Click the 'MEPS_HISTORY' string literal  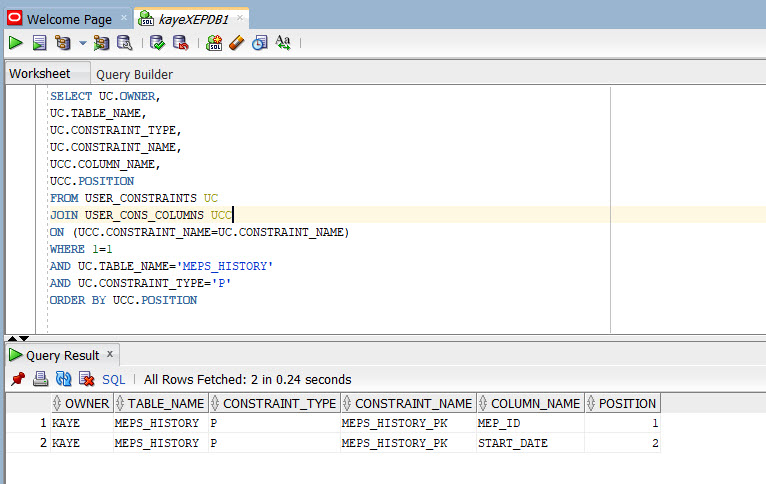coord(225,266)
